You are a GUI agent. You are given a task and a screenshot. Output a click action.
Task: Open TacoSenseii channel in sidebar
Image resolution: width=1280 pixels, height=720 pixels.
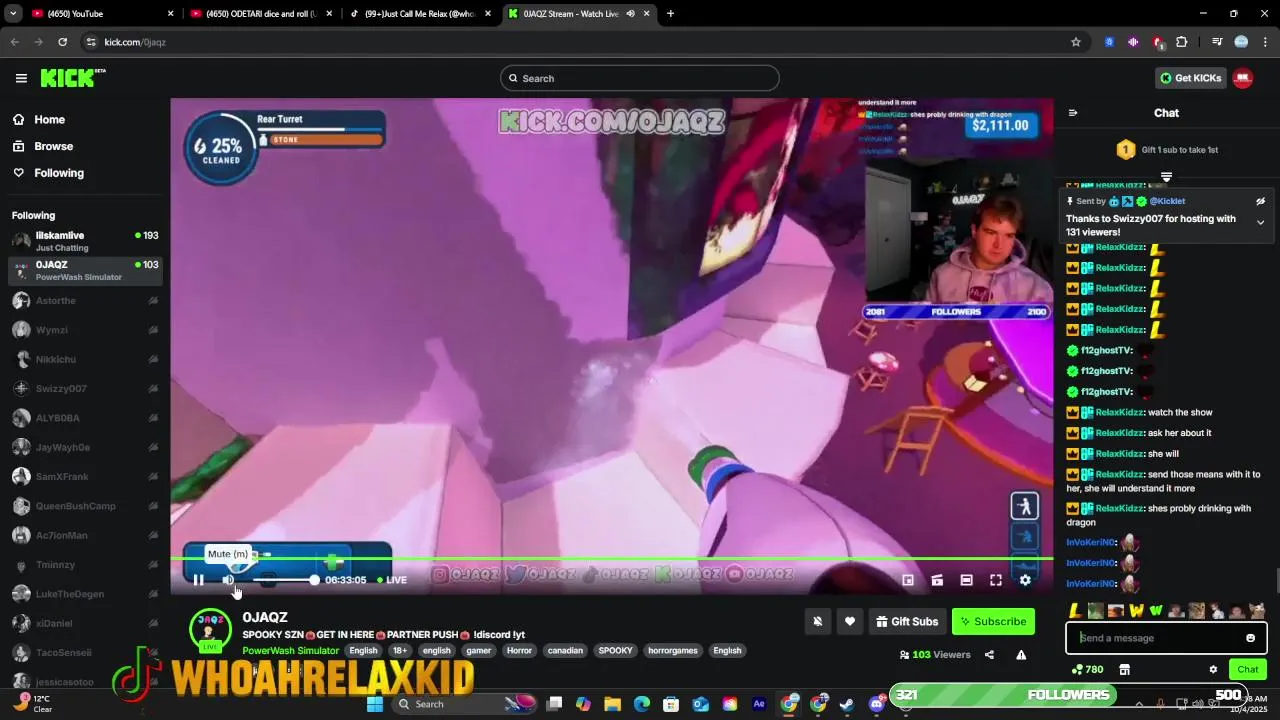click(x=85, y=652)
